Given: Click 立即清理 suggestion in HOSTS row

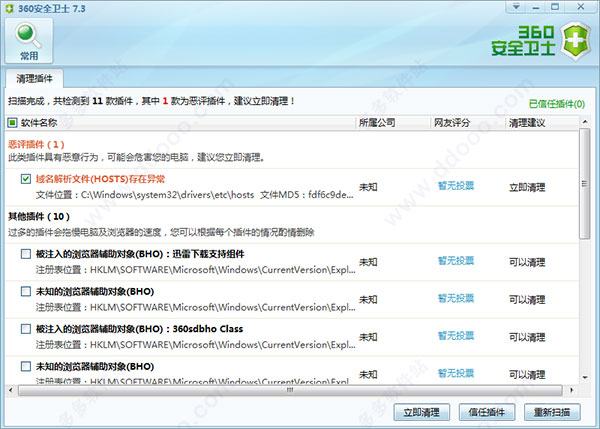Looking at the screenshot, I should pyautogui.click(x=527, y=187).
